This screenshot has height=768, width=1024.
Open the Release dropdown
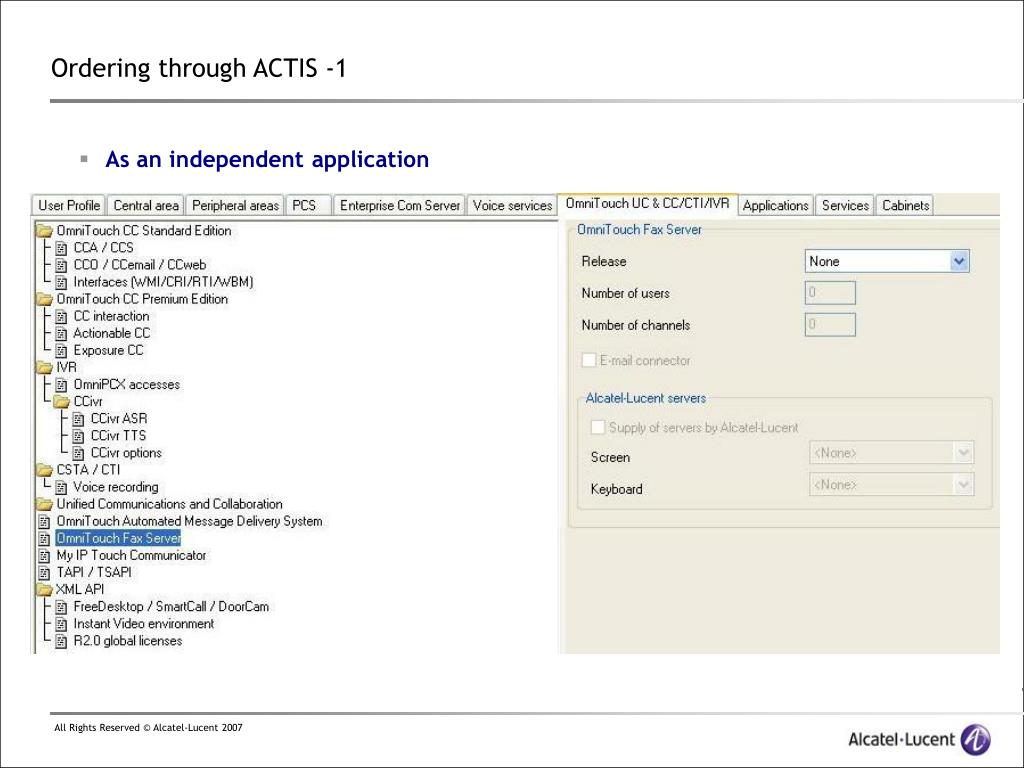pyautogui.click(x=887, y=261)
